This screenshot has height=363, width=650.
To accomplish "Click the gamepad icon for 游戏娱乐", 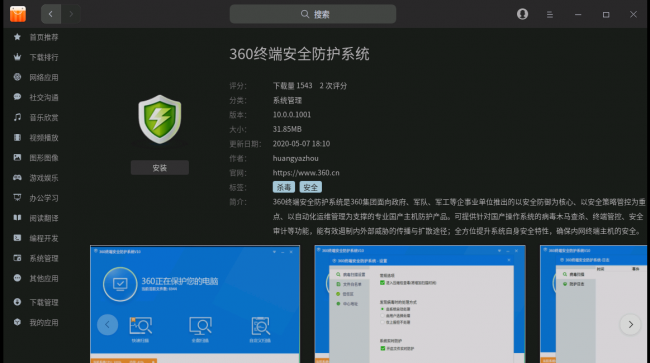I will (x=17, y=177).
